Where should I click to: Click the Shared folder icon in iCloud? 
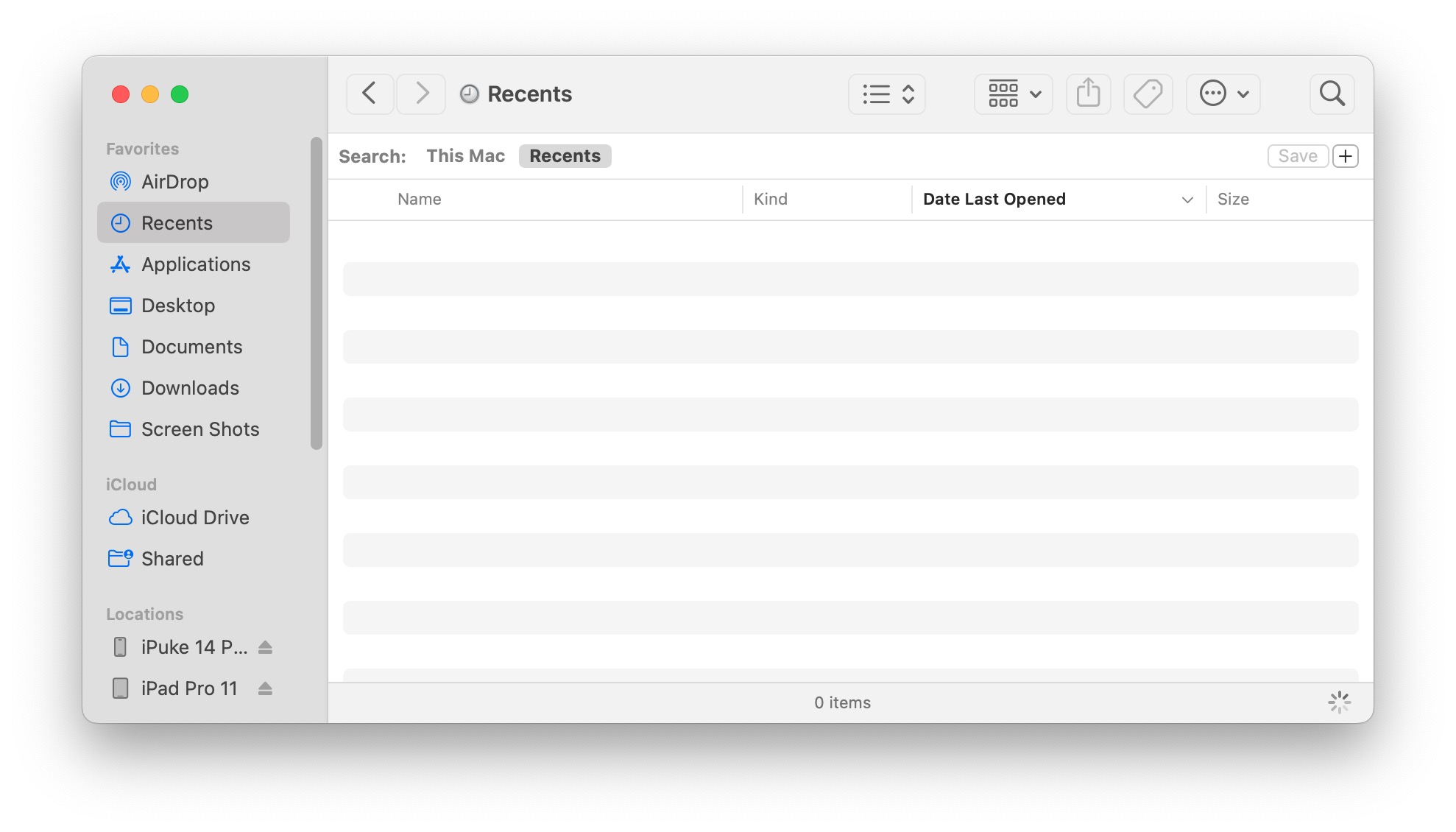tap(119, 558)
